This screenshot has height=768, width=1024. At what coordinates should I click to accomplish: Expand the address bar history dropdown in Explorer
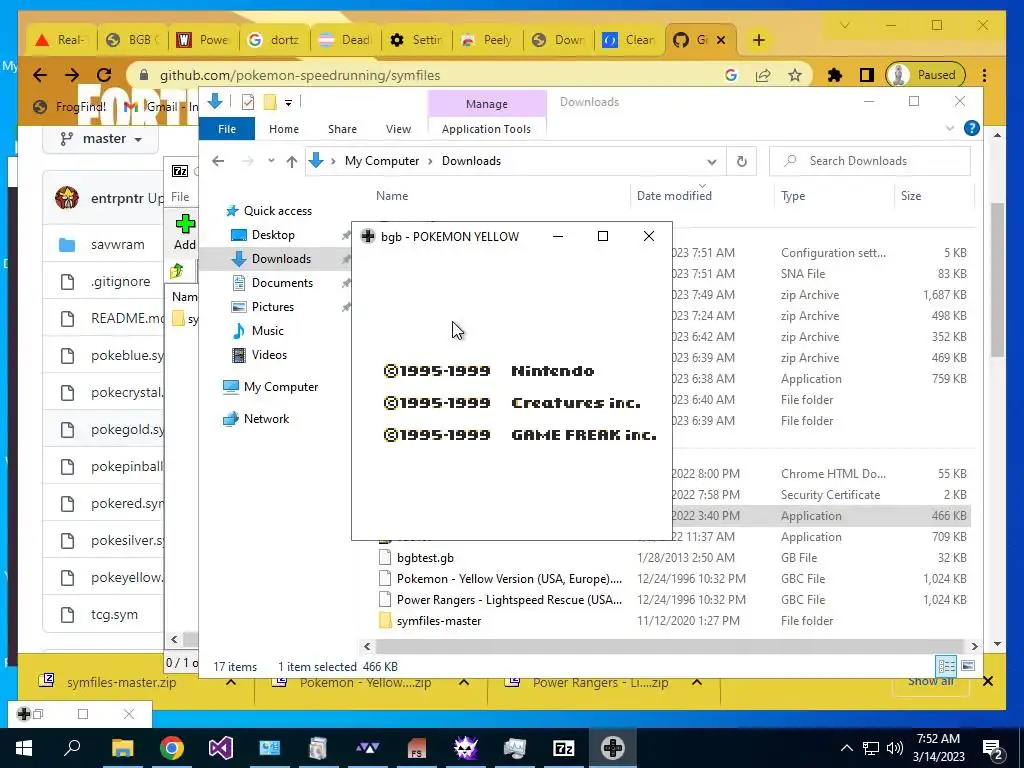[712, 161]
